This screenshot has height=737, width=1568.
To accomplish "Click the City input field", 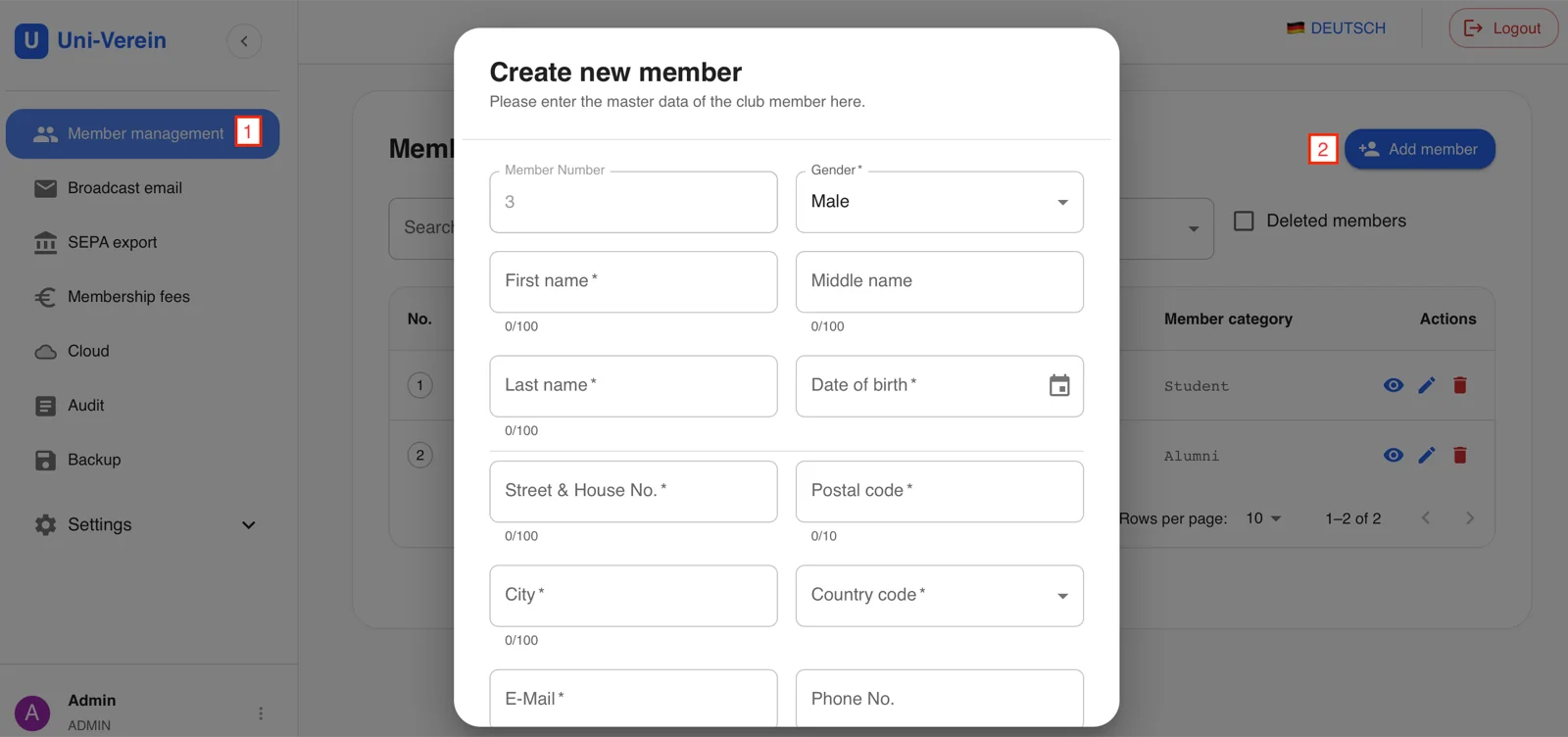I will (633, 596).
